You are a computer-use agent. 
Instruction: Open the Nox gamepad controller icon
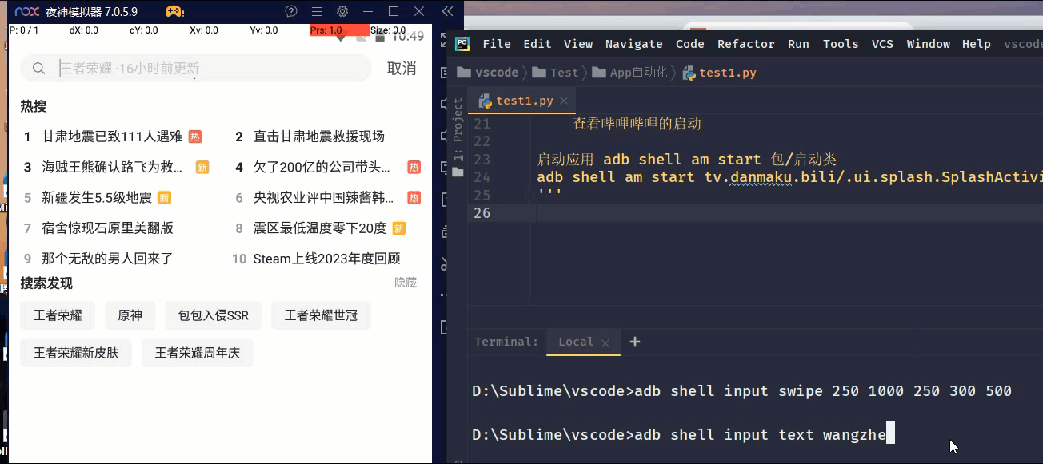tap(175, 11)
